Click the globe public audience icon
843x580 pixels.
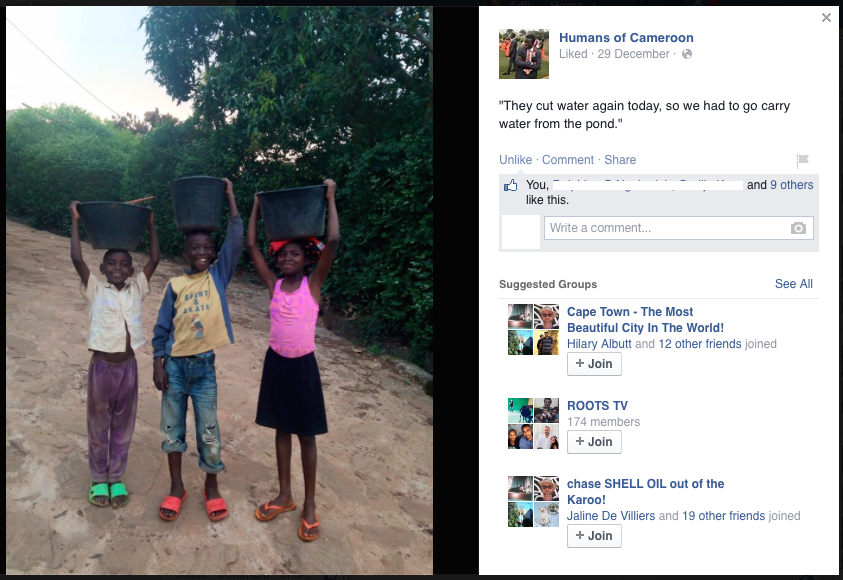pos(687,54)
